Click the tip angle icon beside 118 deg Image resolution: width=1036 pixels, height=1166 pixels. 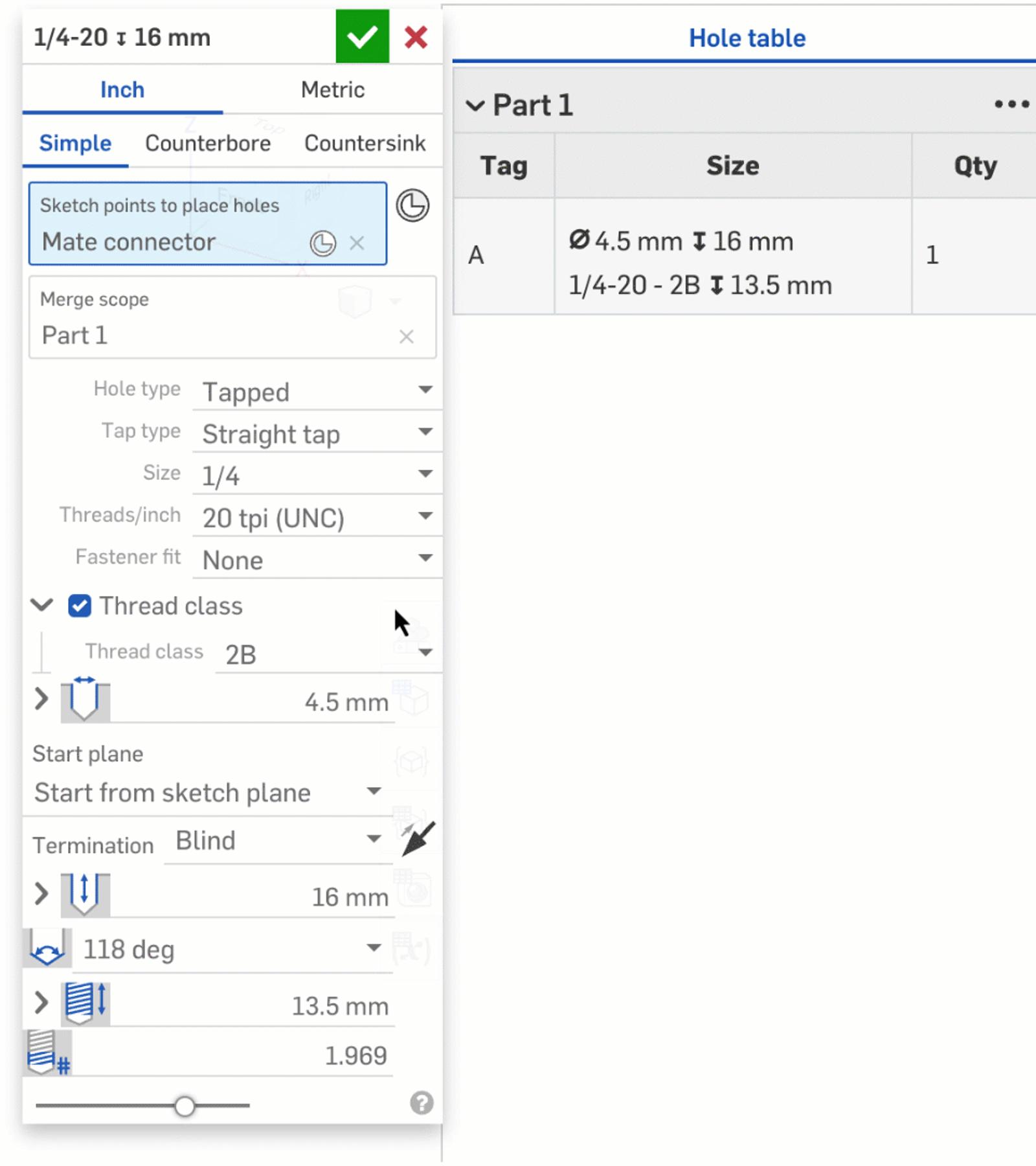(47, 948)
